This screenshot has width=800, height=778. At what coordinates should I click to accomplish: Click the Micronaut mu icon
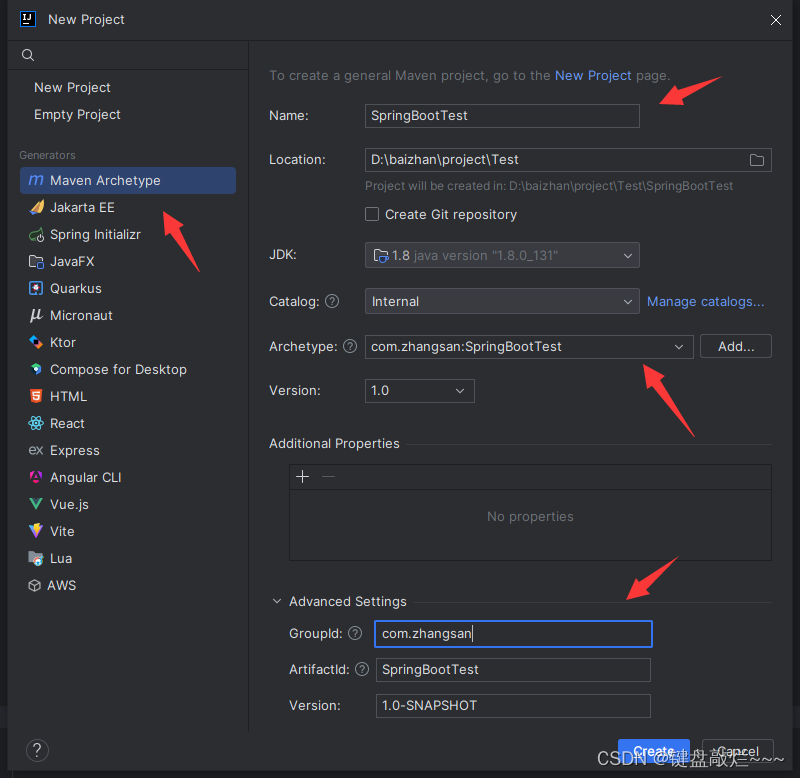(x=36, y=315)
